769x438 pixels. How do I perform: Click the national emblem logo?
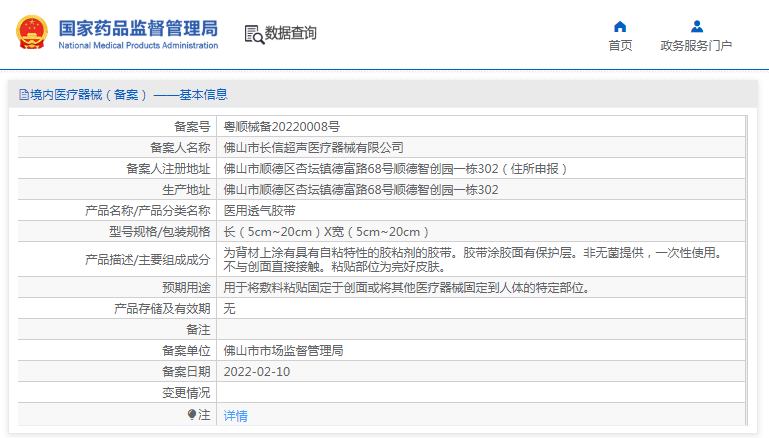coord(32,32)
